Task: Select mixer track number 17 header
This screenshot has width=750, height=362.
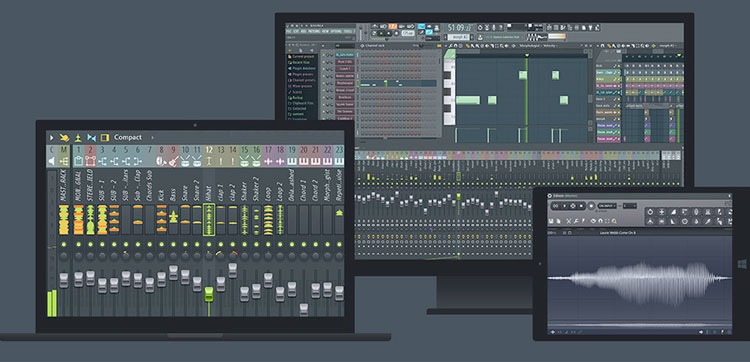Action: click(x=268, y=150)
